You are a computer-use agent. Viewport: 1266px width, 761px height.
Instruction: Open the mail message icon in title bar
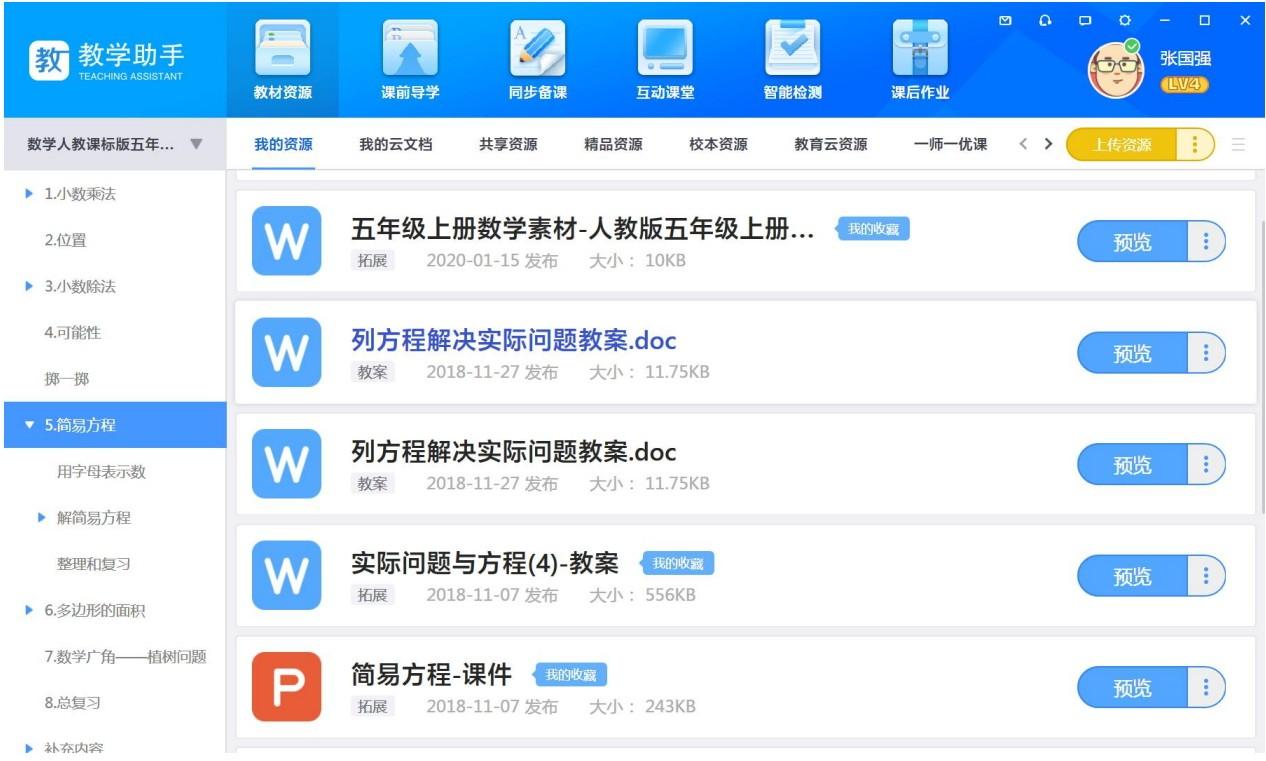click(1006, 20)
